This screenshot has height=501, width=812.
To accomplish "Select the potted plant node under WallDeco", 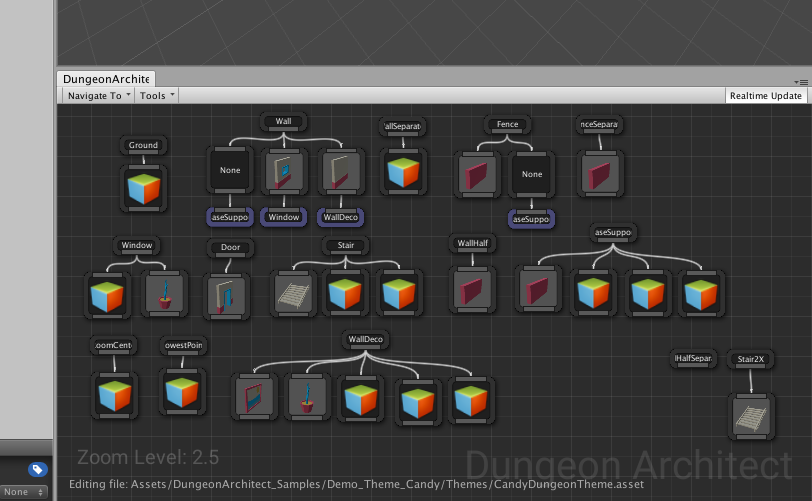I will coord(307,396).
